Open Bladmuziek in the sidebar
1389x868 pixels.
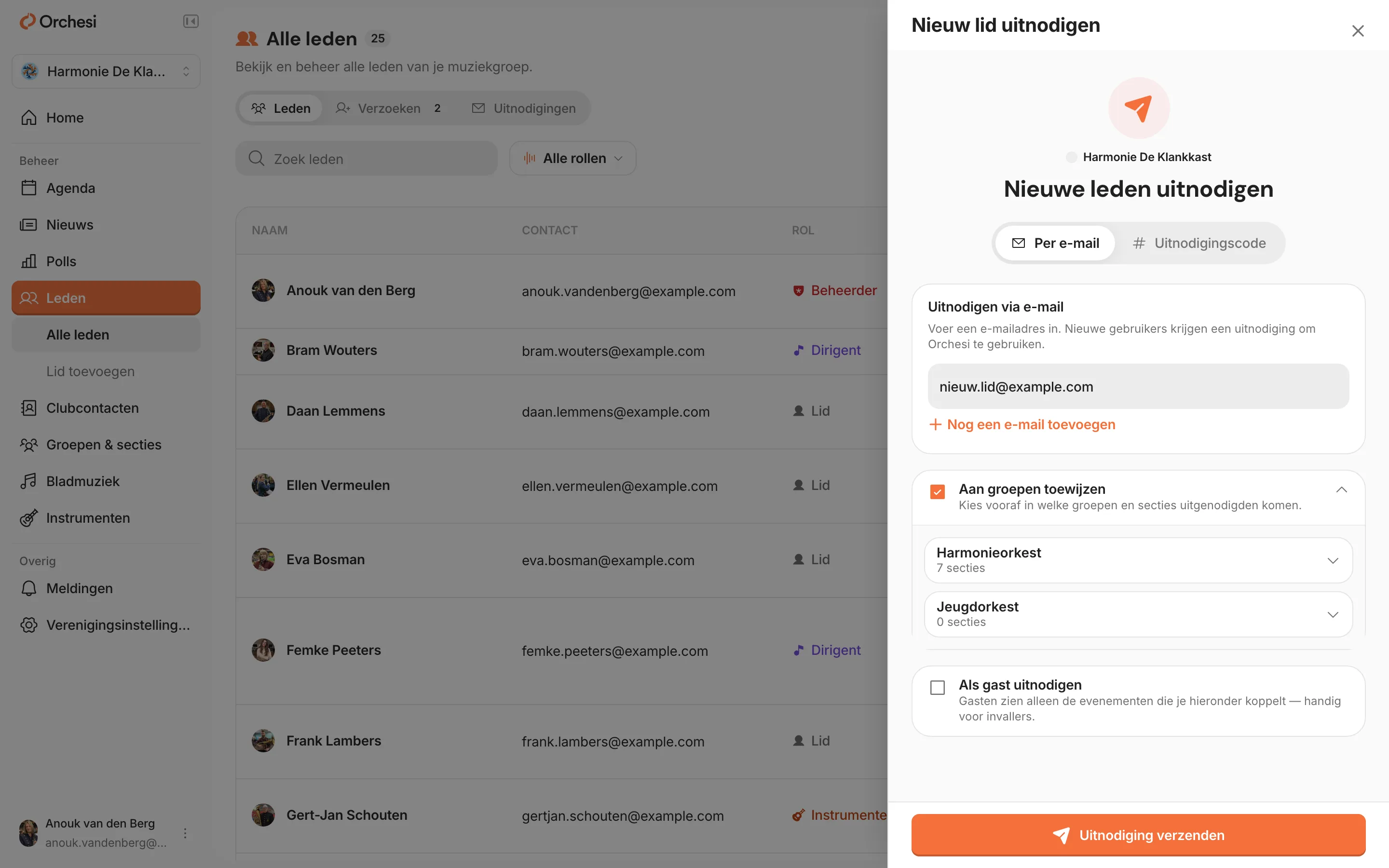point(106,482)
